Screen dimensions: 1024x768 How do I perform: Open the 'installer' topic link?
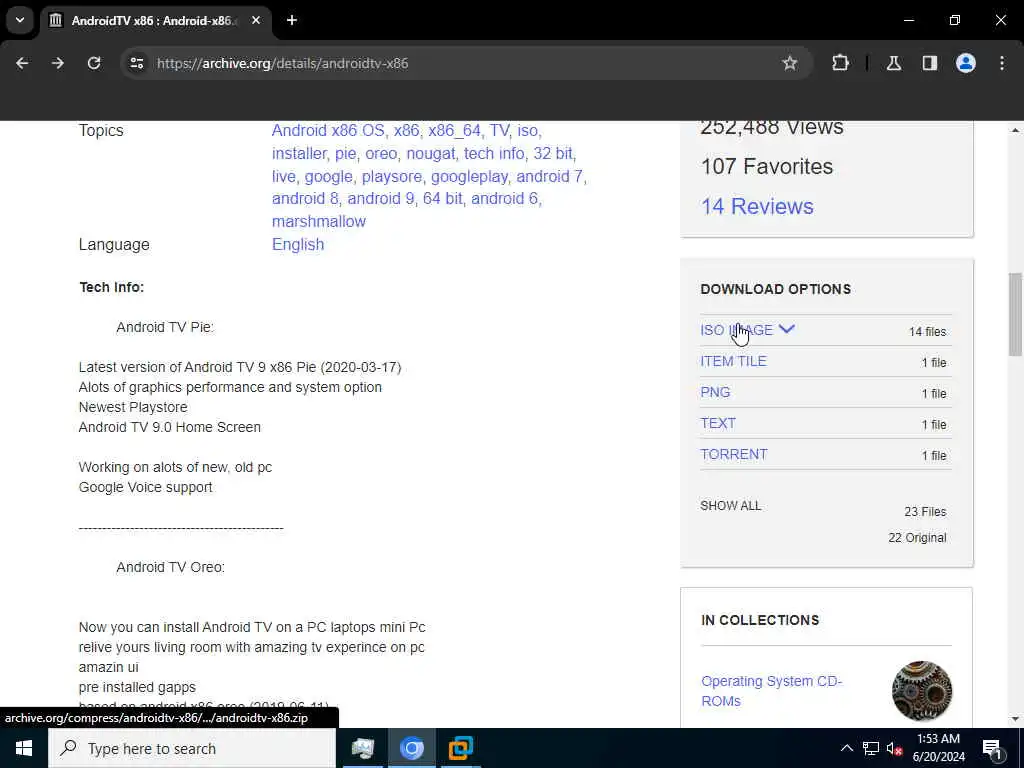pos(299,153)
